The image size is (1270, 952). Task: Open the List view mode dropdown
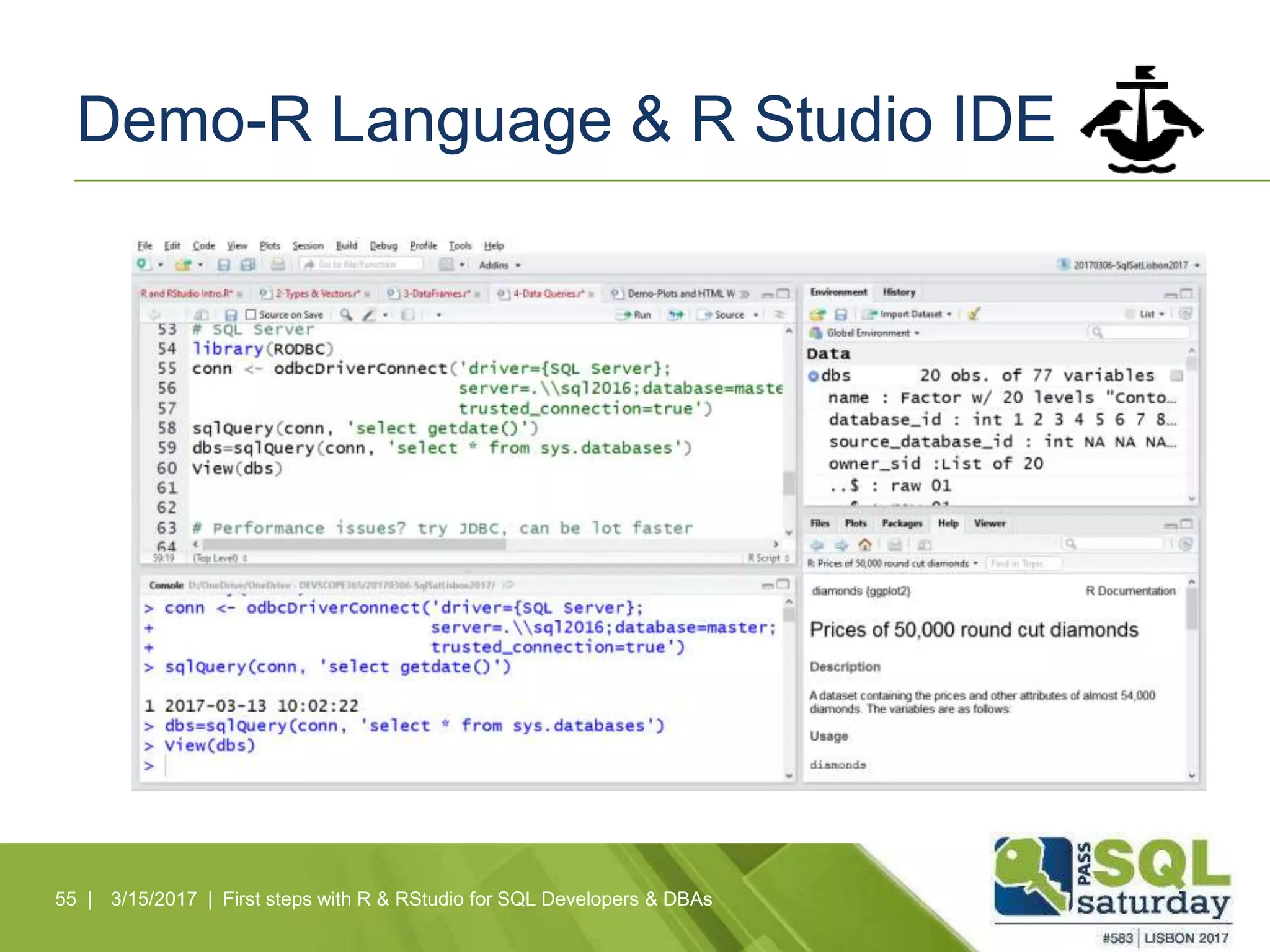(1152, 314)
